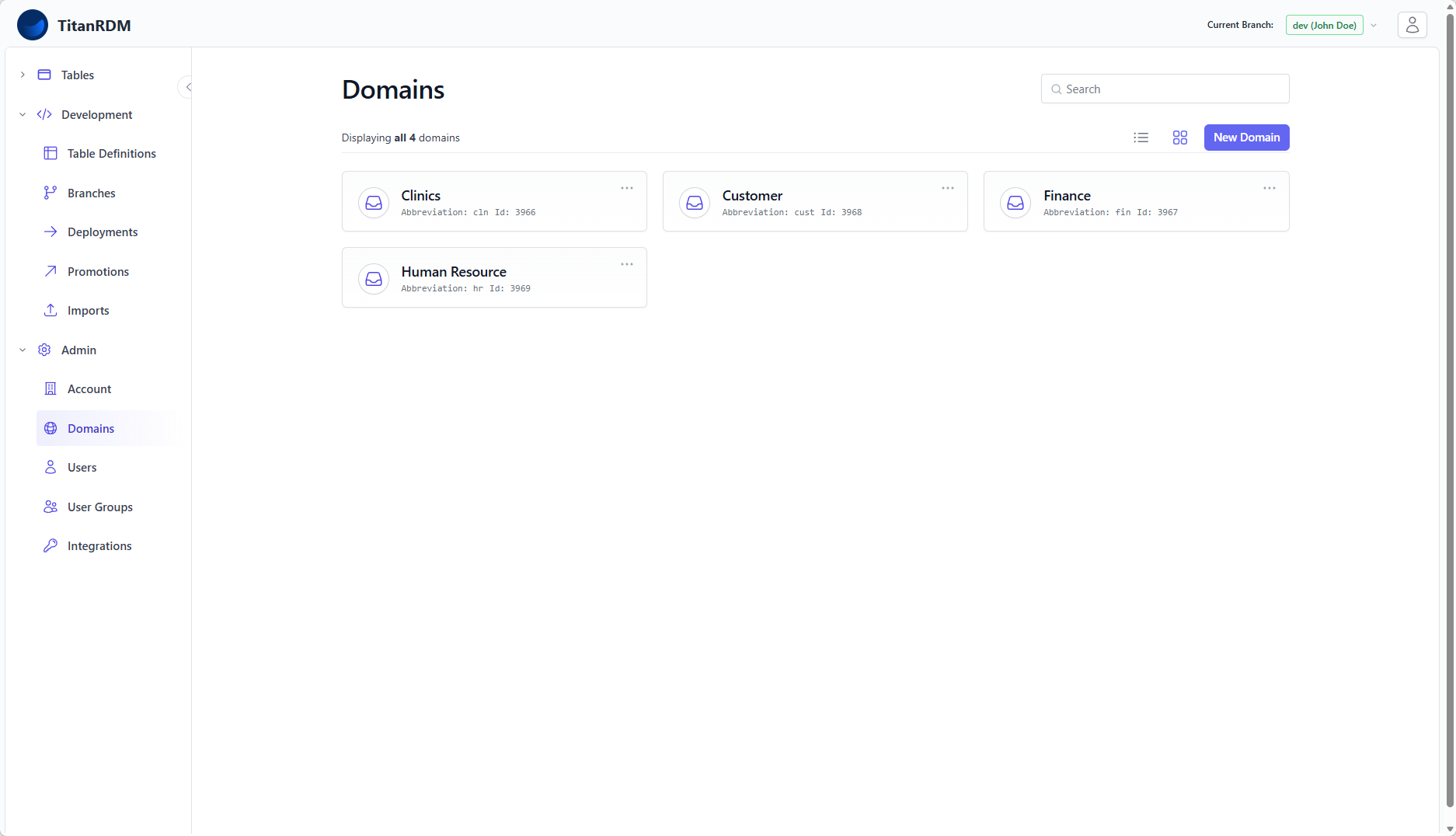Click 'Abbreviation: fin Id: 3967' text
Image resolution: width=1456 pixels, height=836 pixels.
(x=1110, y=212)
